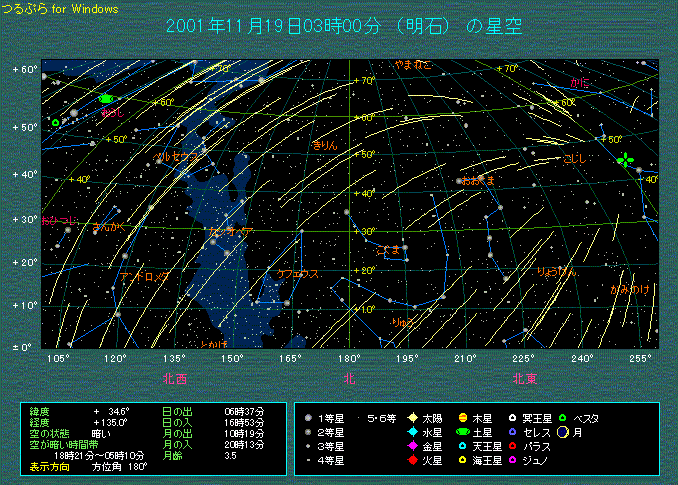
Task: Click the Saturn (土星) green oval in legend
Action: (x=463, y=431)
